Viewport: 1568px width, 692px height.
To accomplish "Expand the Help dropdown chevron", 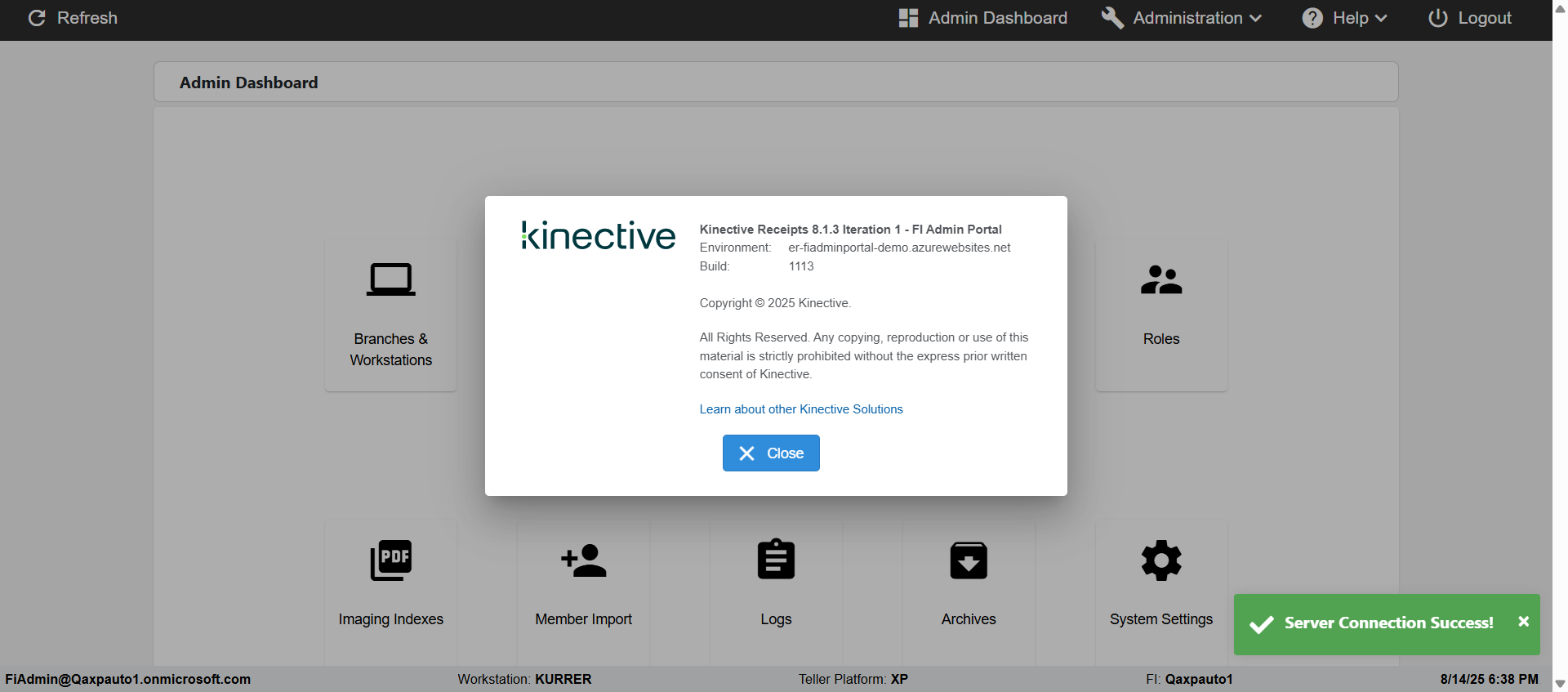I will tap(1381, 18).
